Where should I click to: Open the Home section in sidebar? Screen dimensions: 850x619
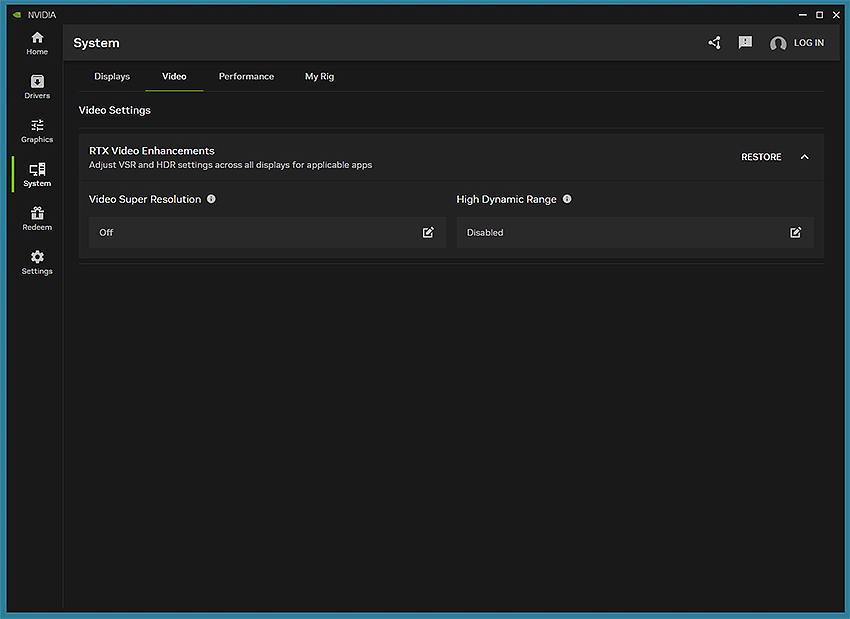(37, 43)
